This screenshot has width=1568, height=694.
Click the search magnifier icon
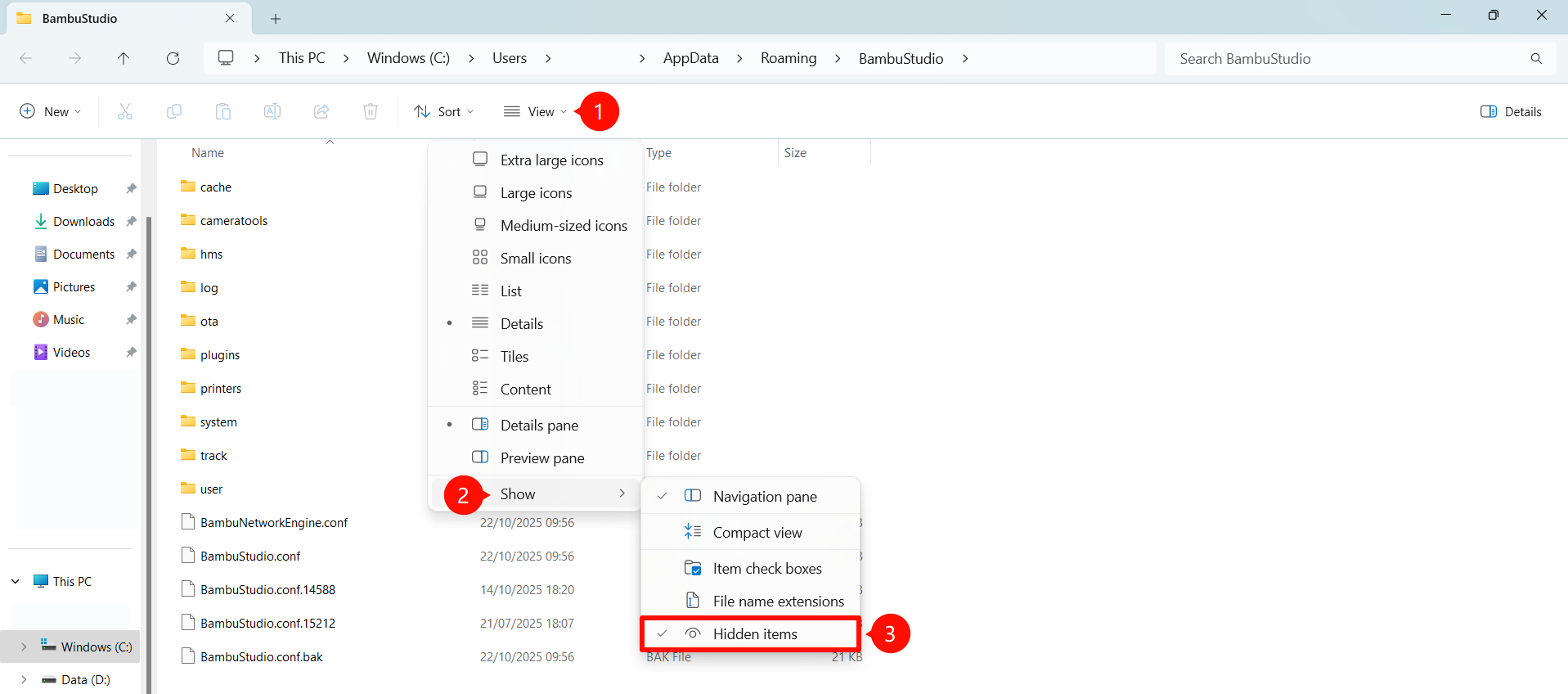pos(1536,58)
